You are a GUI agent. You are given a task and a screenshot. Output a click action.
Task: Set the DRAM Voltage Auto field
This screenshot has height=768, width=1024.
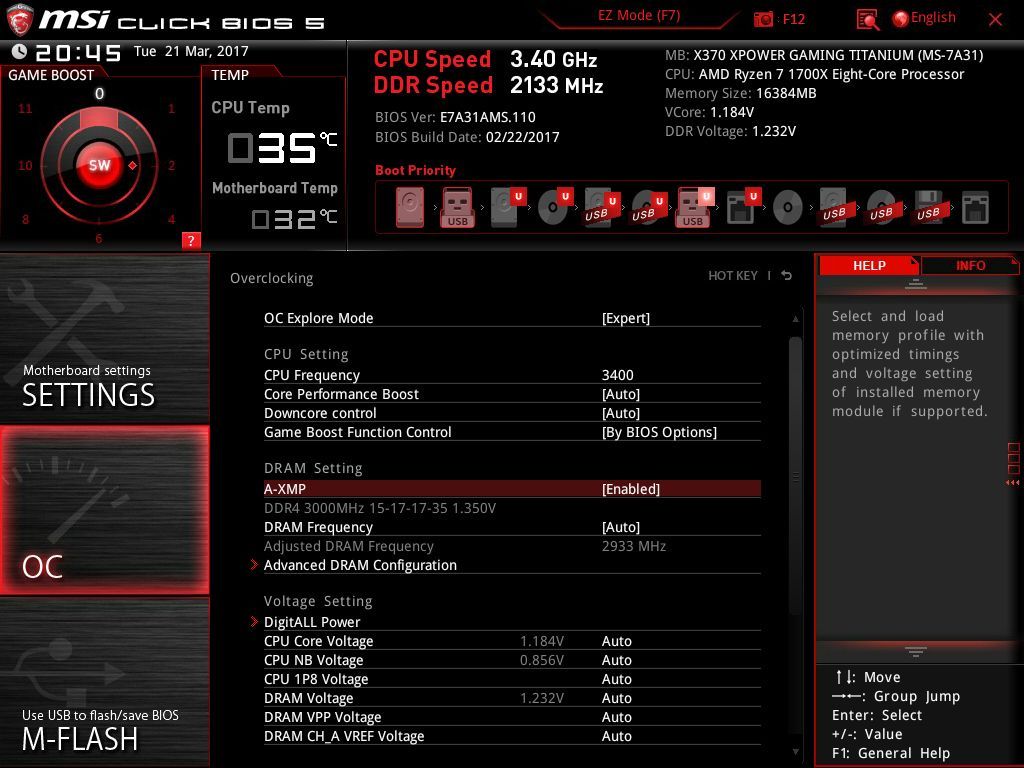coord(616,697)
